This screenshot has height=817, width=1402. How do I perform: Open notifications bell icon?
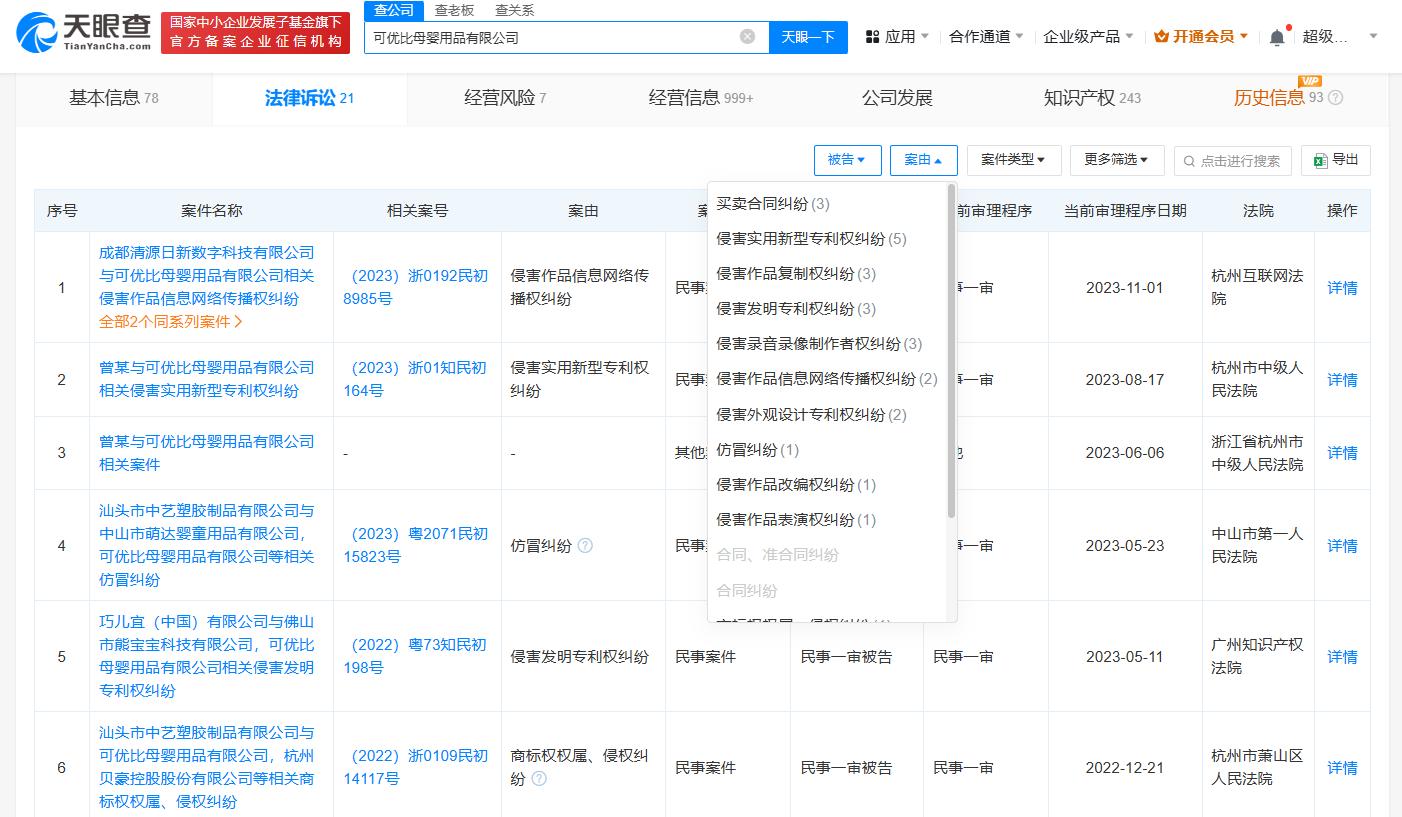[1277, 37]
